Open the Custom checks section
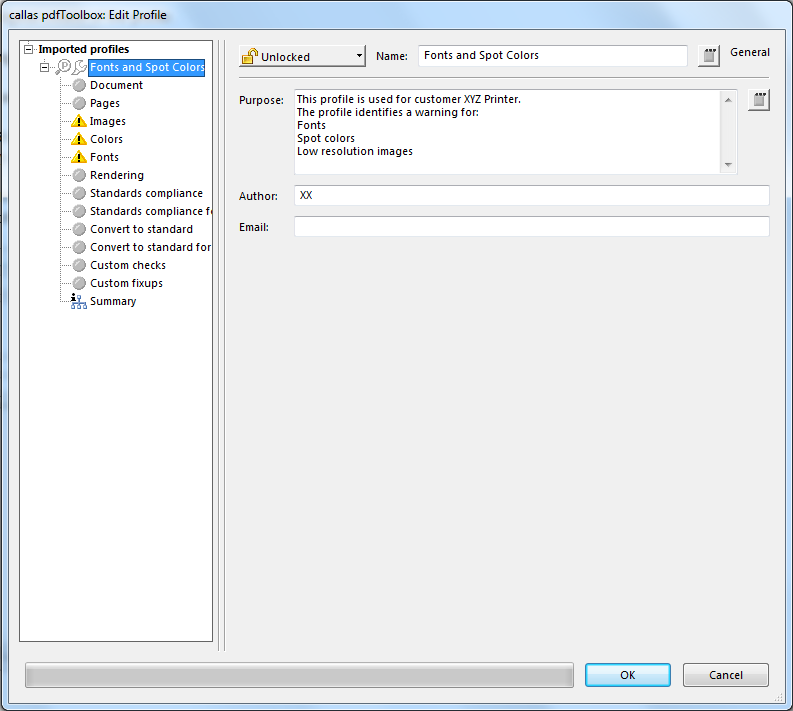793x711 pixels. coord(127,265)
